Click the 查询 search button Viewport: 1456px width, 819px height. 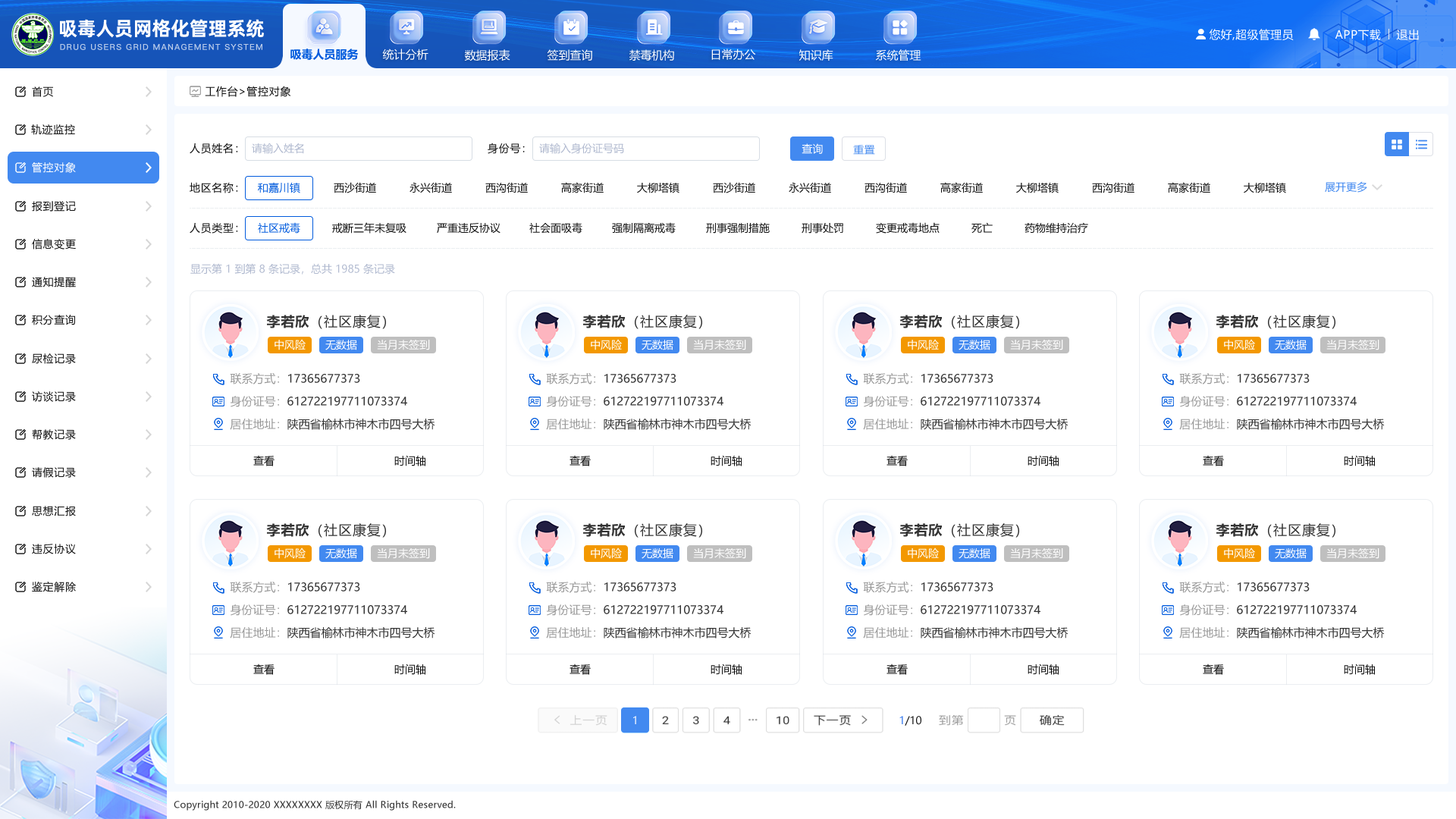[x=812, y=149]
